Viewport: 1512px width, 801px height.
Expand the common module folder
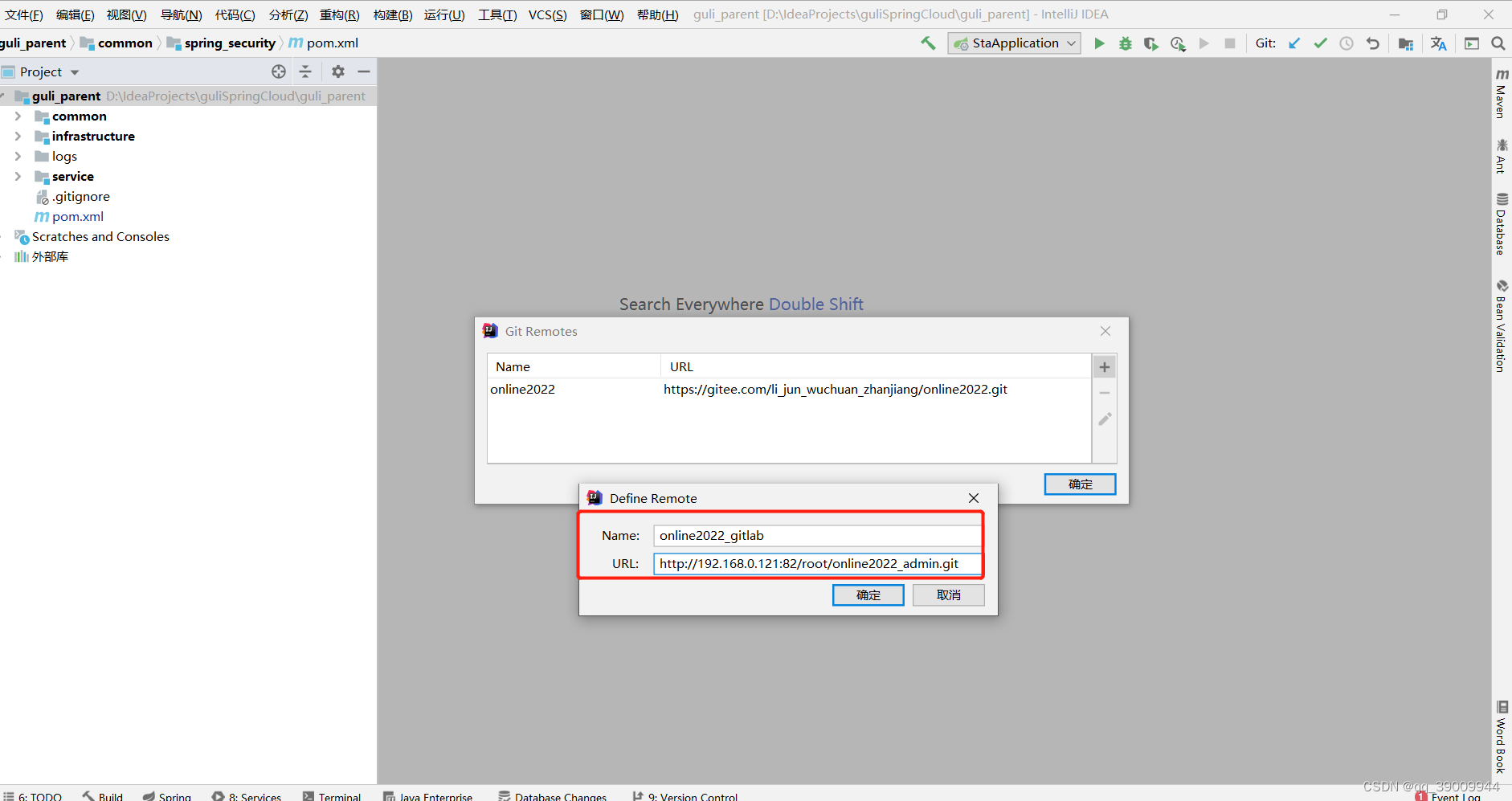[x=18, y=116]
